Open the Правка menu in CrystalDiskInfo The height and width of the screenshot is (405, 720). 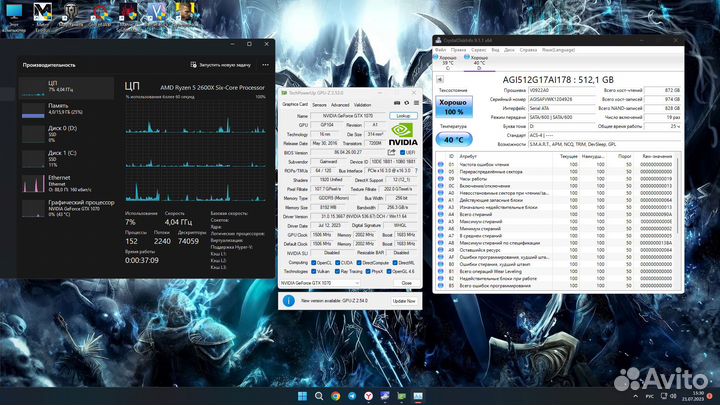[458, 50]
